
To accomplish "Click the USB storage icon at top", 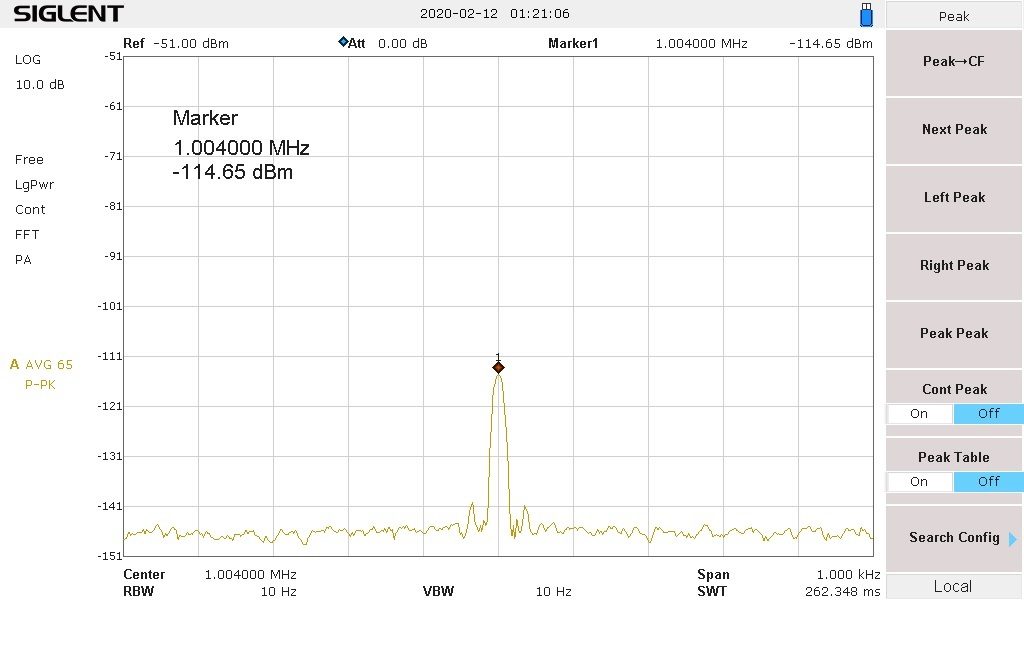I will [866, 15].
